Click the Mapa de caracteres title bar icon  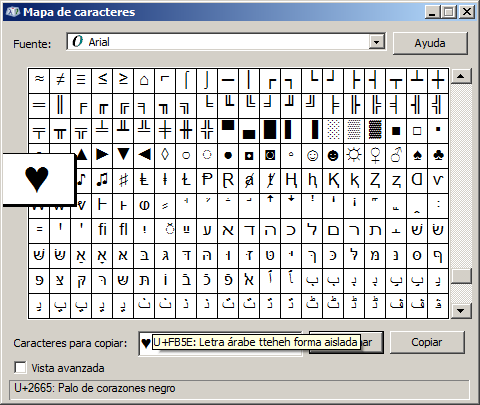pyautogui.click(x=13, y=12)
